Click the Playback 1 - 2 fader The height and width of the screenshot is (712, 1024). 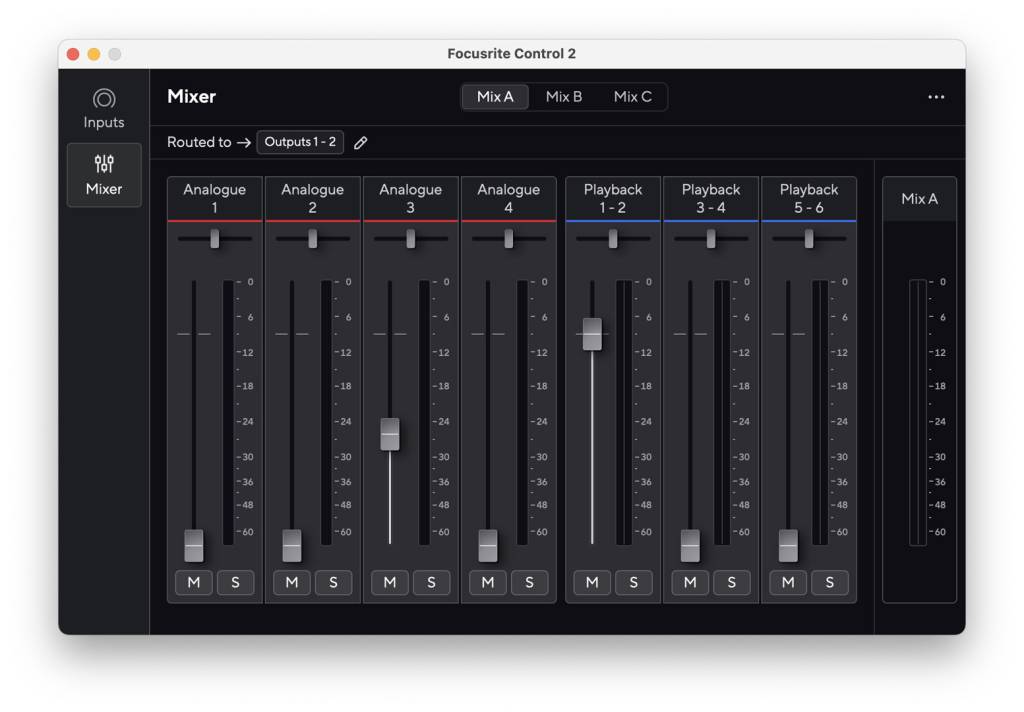(592, 335)
